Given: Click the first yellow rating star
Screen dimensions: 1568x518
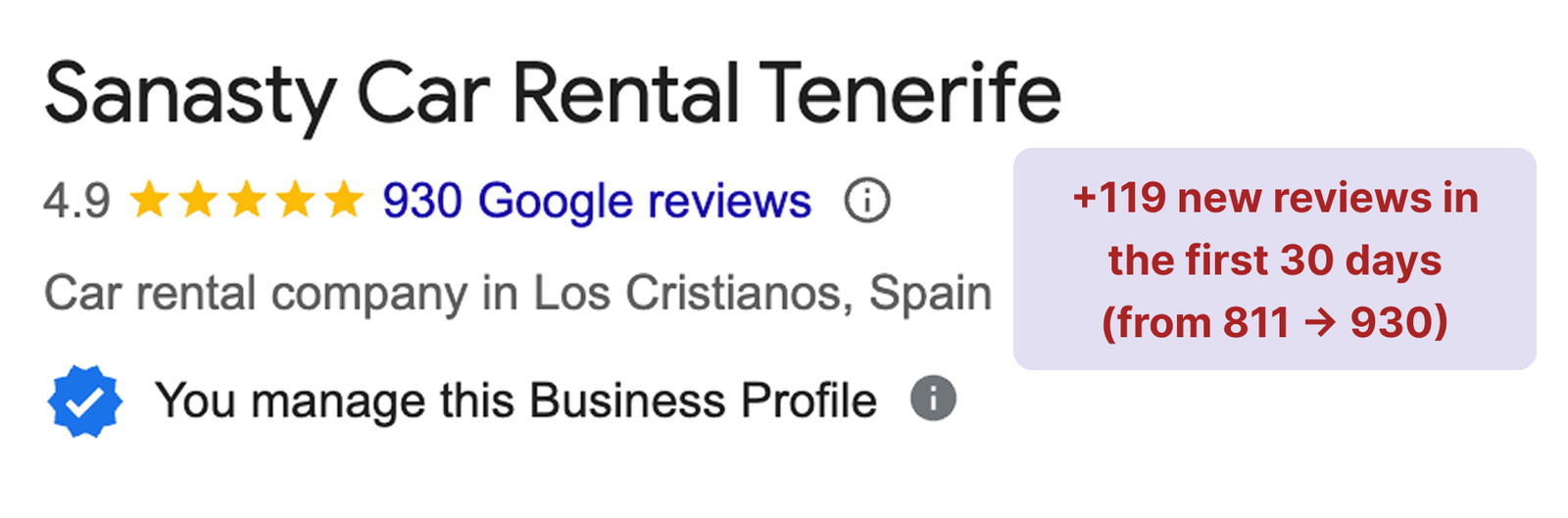Looking at the screenshot, I should click(x=149, y=200).
